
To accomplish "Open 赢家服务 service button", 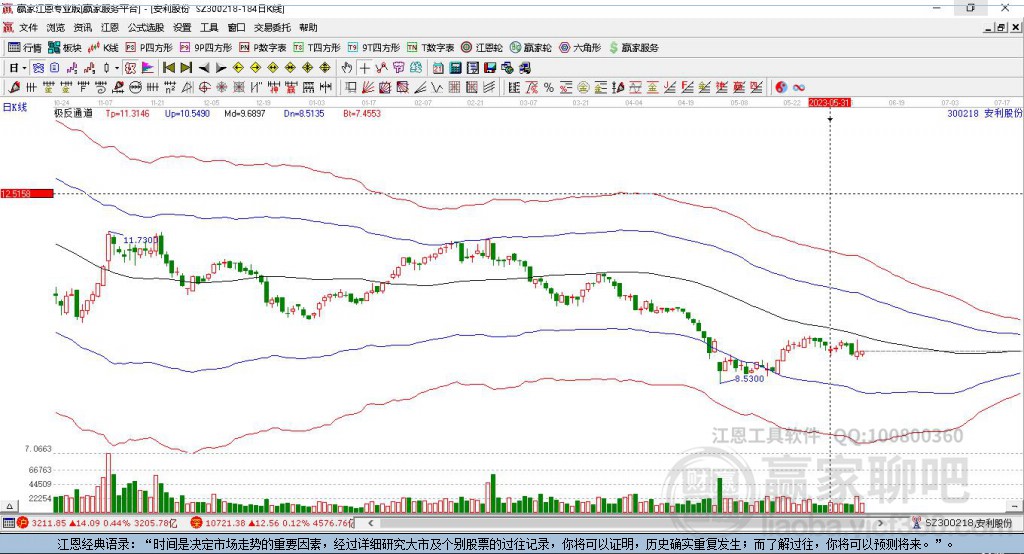I will coord(633,48).
